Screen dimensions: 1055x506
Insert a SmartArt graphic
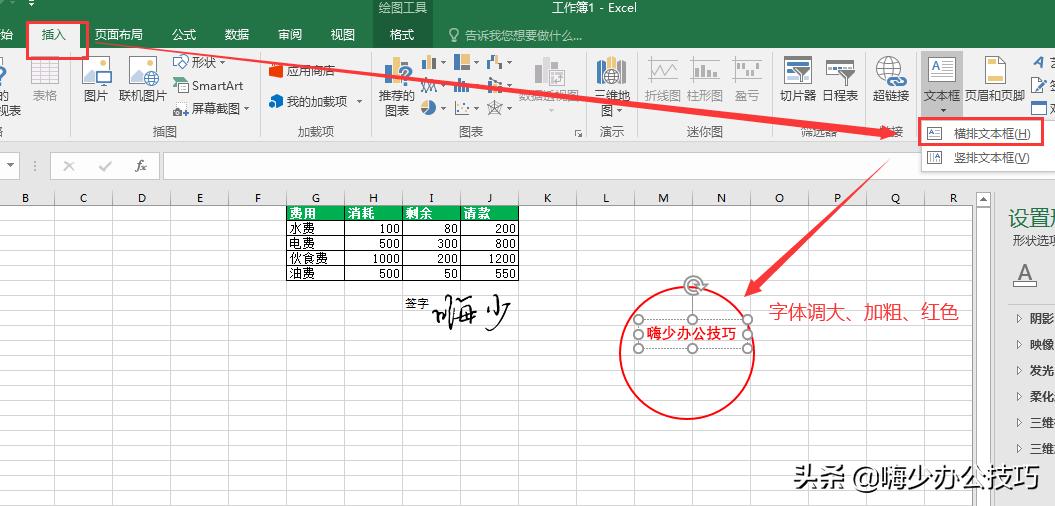point(208,85)
